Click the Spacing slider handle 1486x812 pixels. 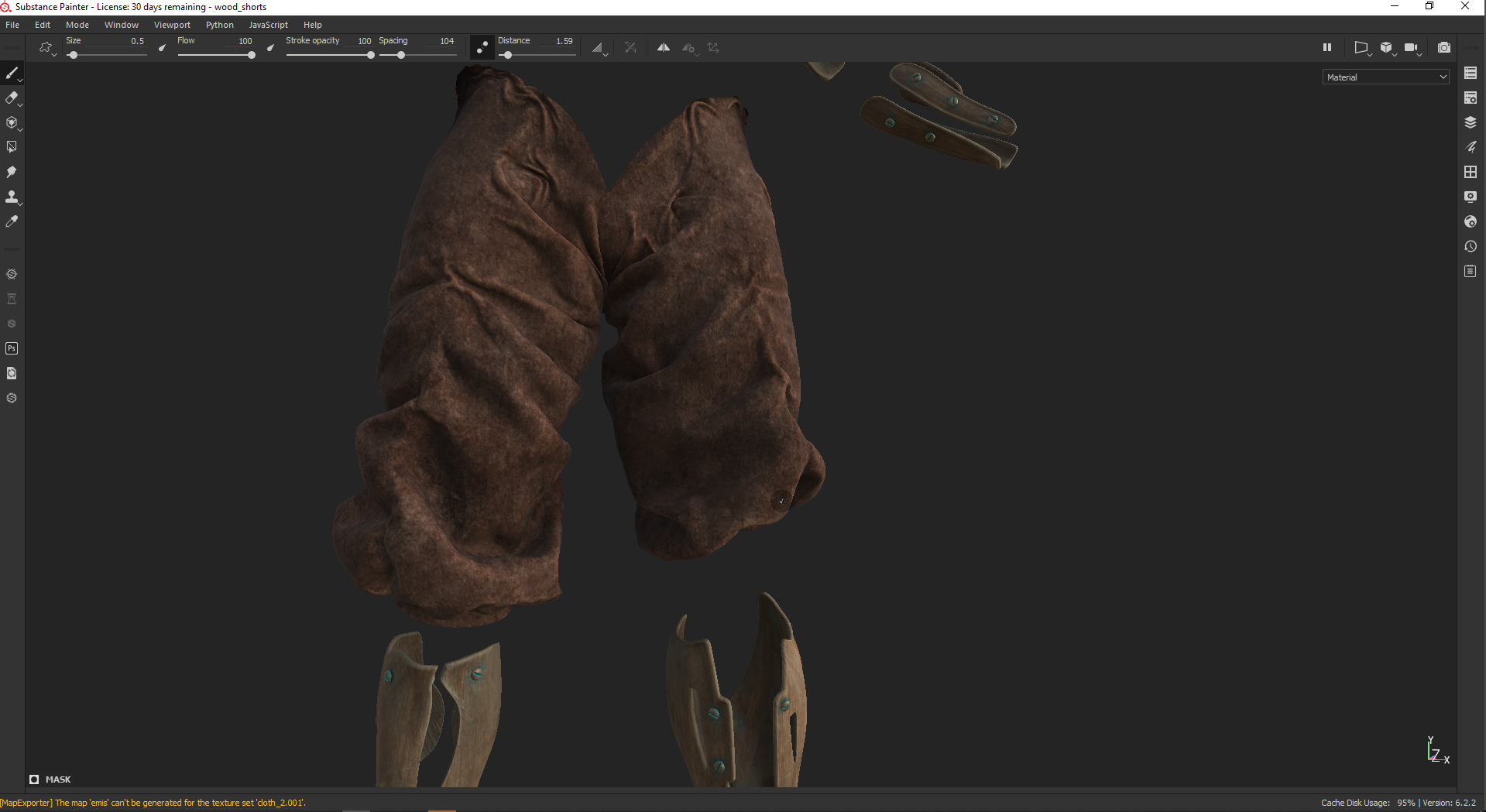[x=401, y=55]
